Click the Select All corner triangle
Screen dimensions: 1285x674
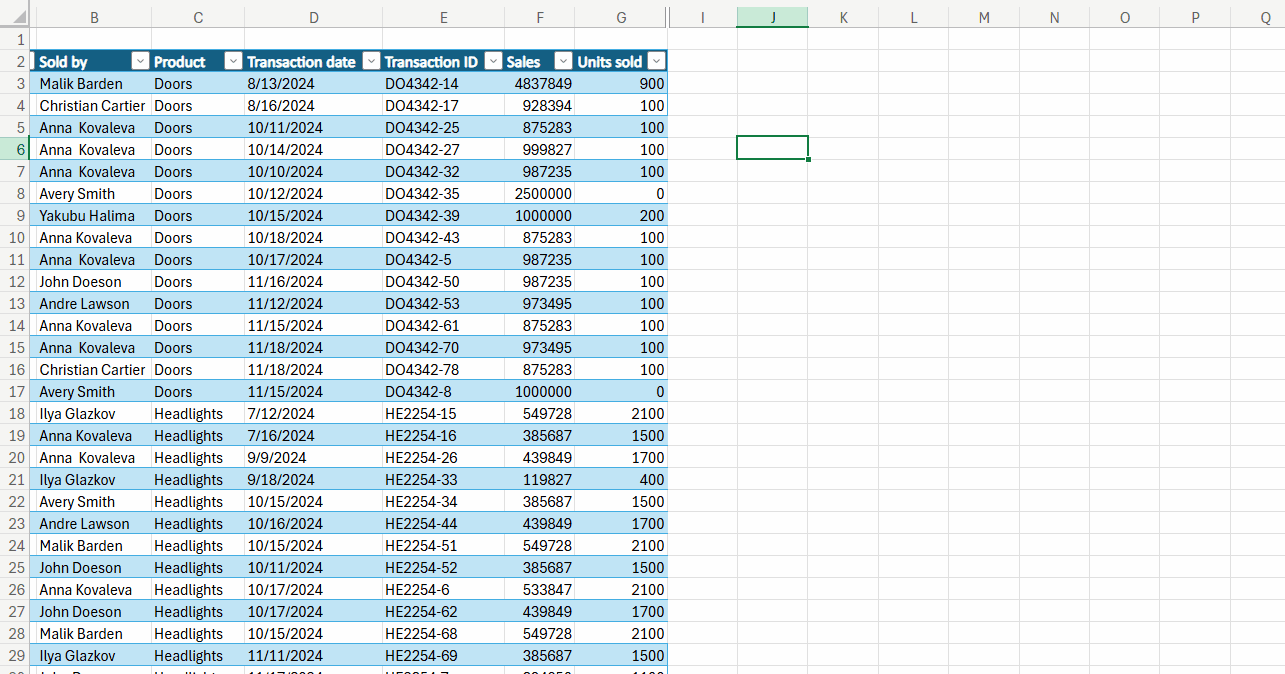(15, 17)
